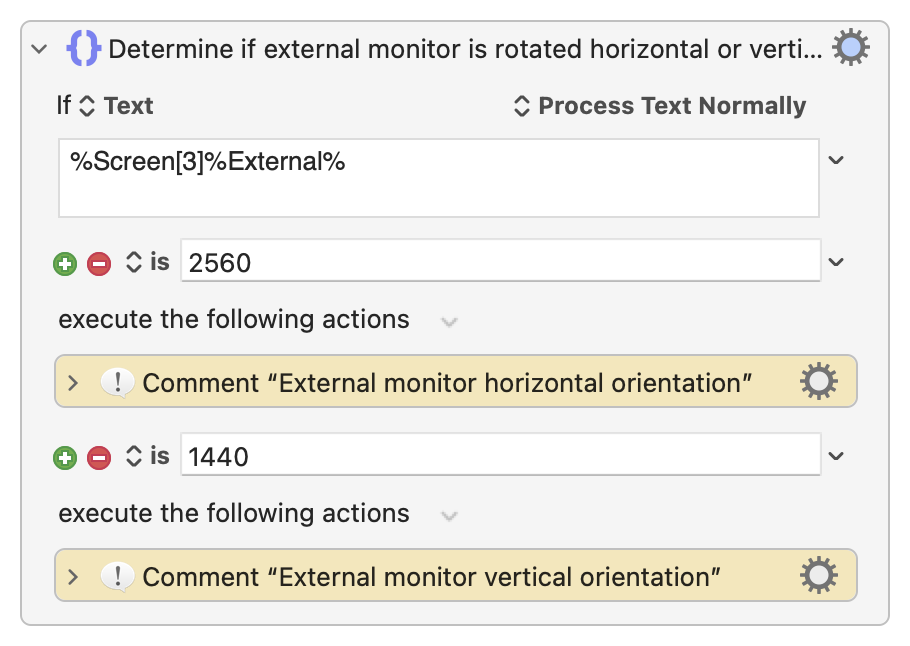Open the token dropdown beside the %Screen[3]%External% field
The width and height of the screenshot is (910, 646).
pos(836,160)
